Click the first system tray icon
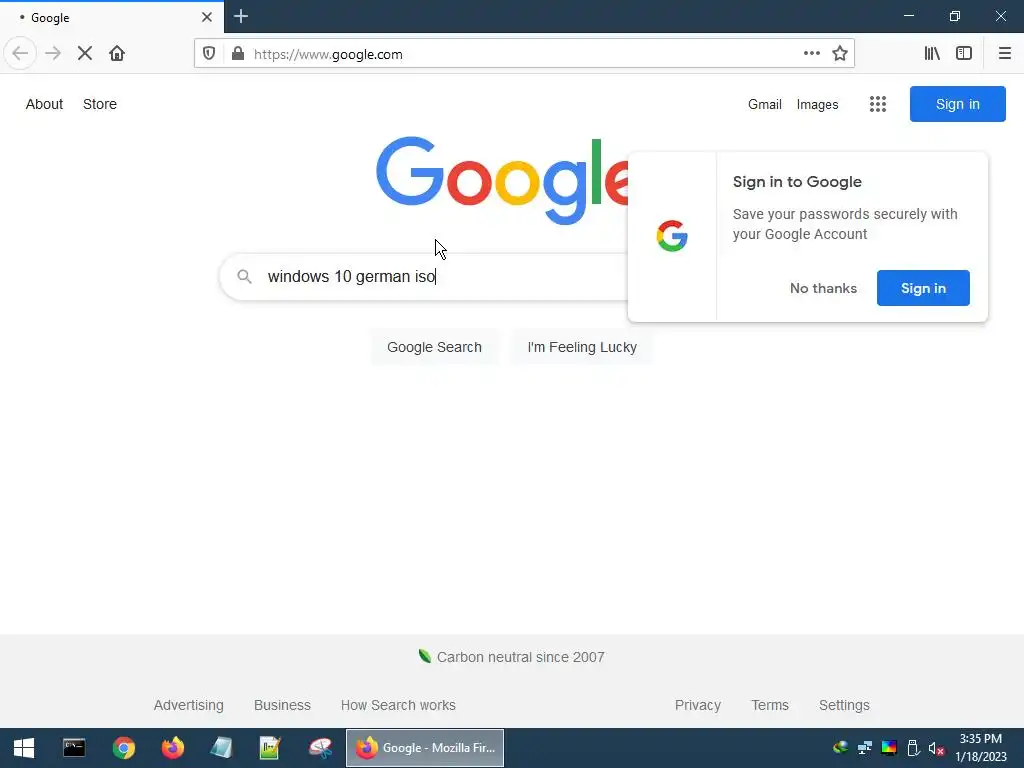This screenshot has width=1024, height=768. click(x=840, y=748)
